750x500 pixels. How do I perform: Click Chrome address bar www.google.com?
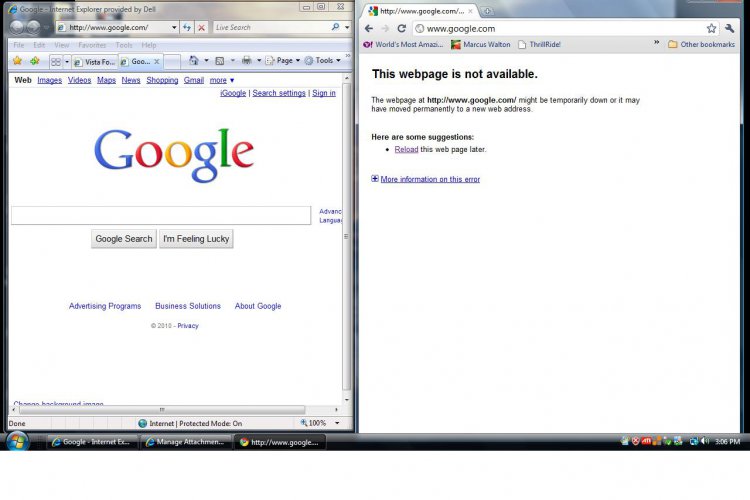point(560,28)
